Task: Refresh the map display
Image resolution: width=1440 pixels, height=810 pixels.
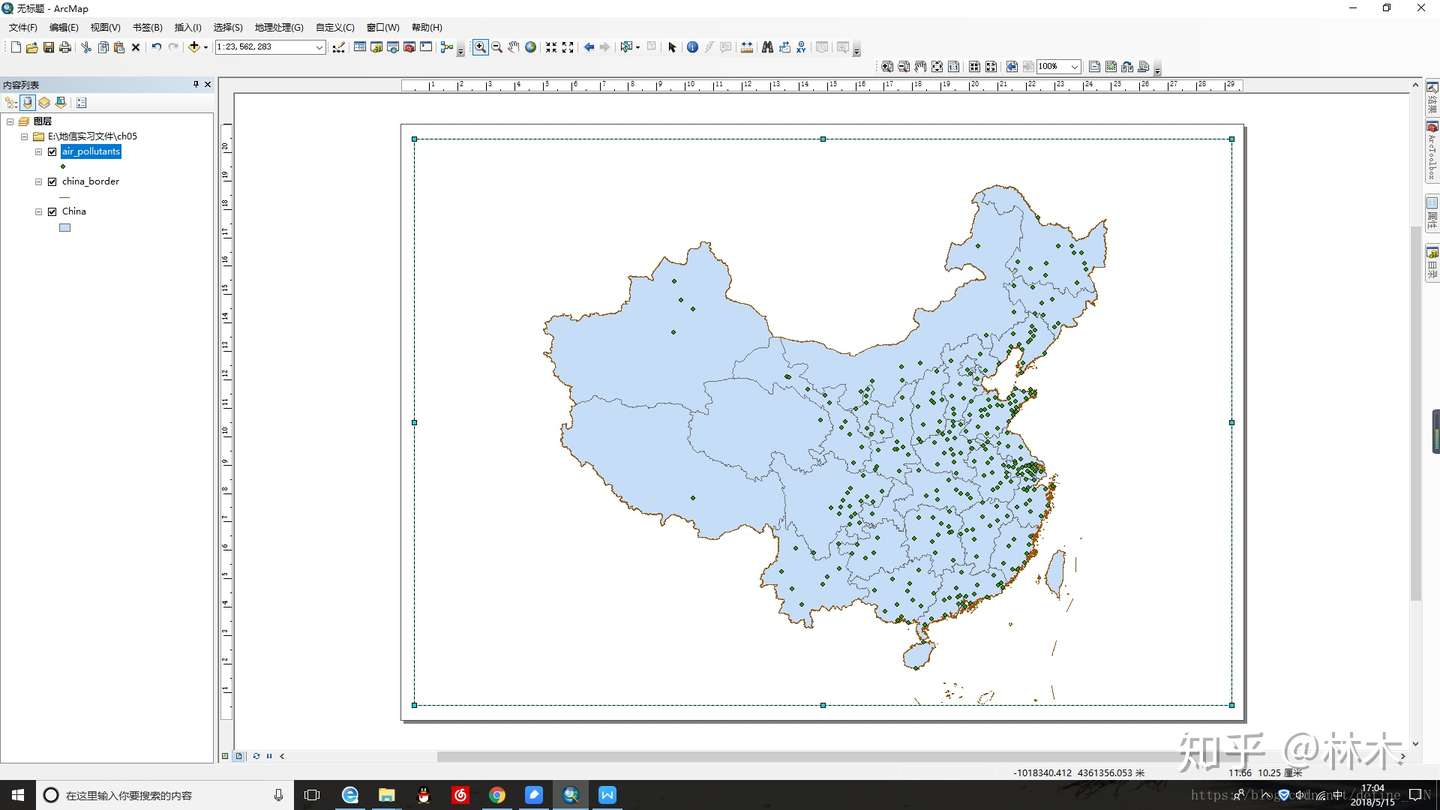Action: (x=257, y=756)
